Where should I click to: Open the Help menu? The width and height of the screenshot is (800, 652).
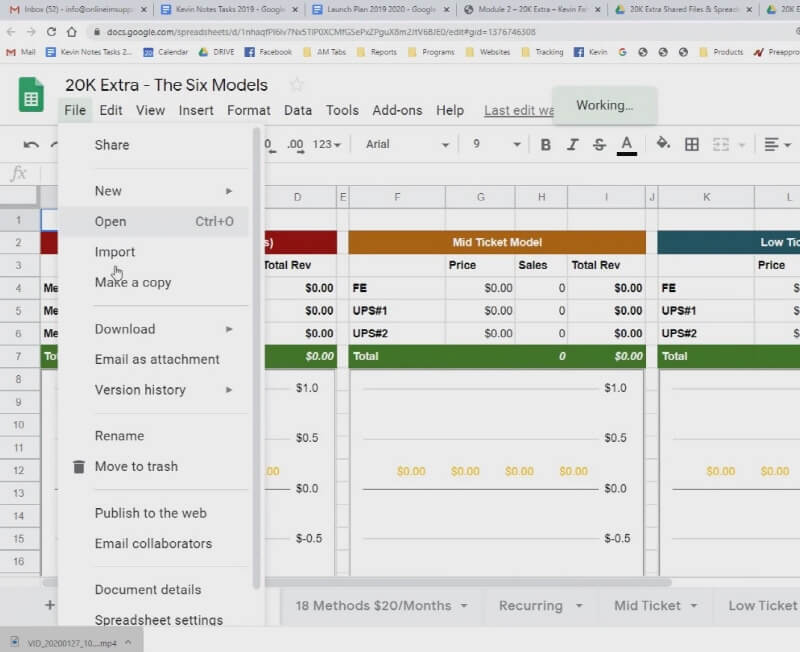tap(449, 110)
